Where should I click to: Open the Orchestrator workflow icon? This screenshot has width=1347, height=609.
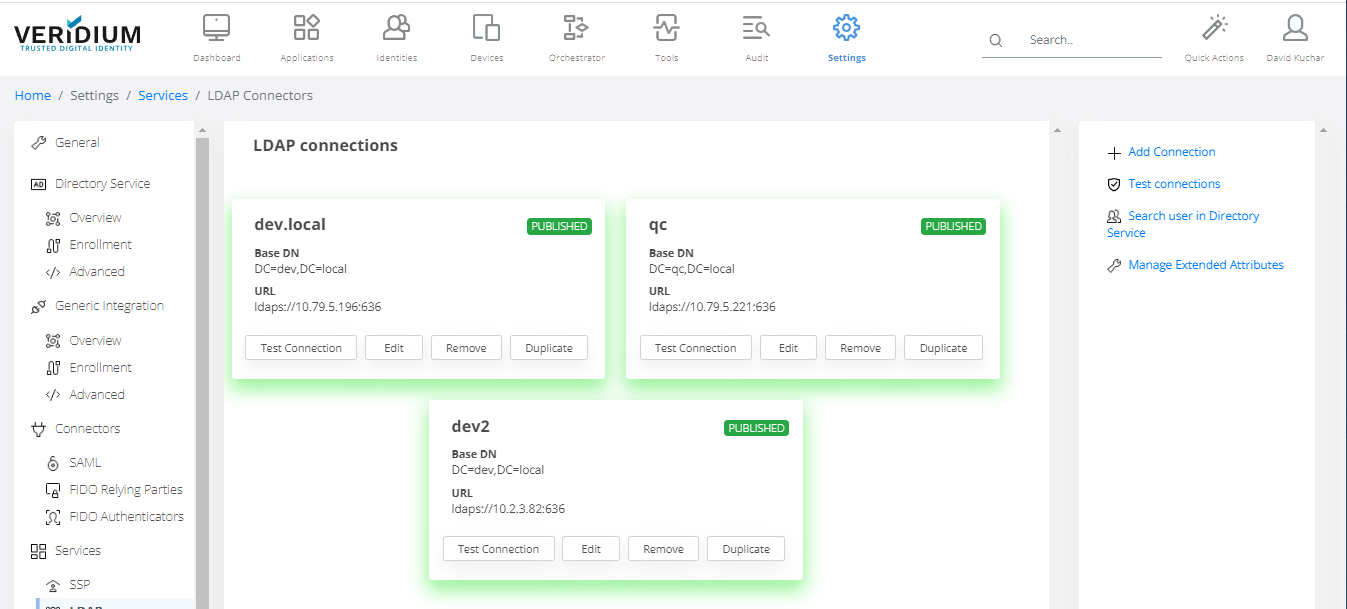[x=576, y=28]
